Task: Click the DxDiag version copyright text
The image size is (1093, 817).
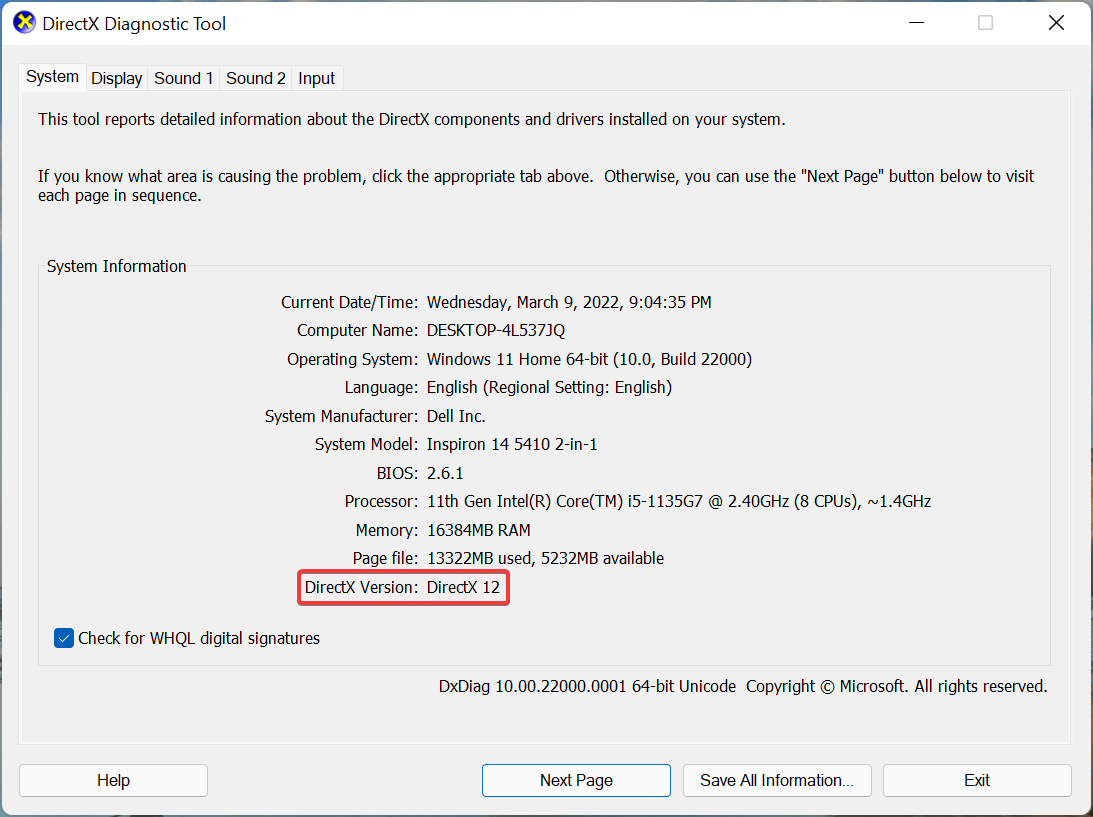Action: point(743,686)
